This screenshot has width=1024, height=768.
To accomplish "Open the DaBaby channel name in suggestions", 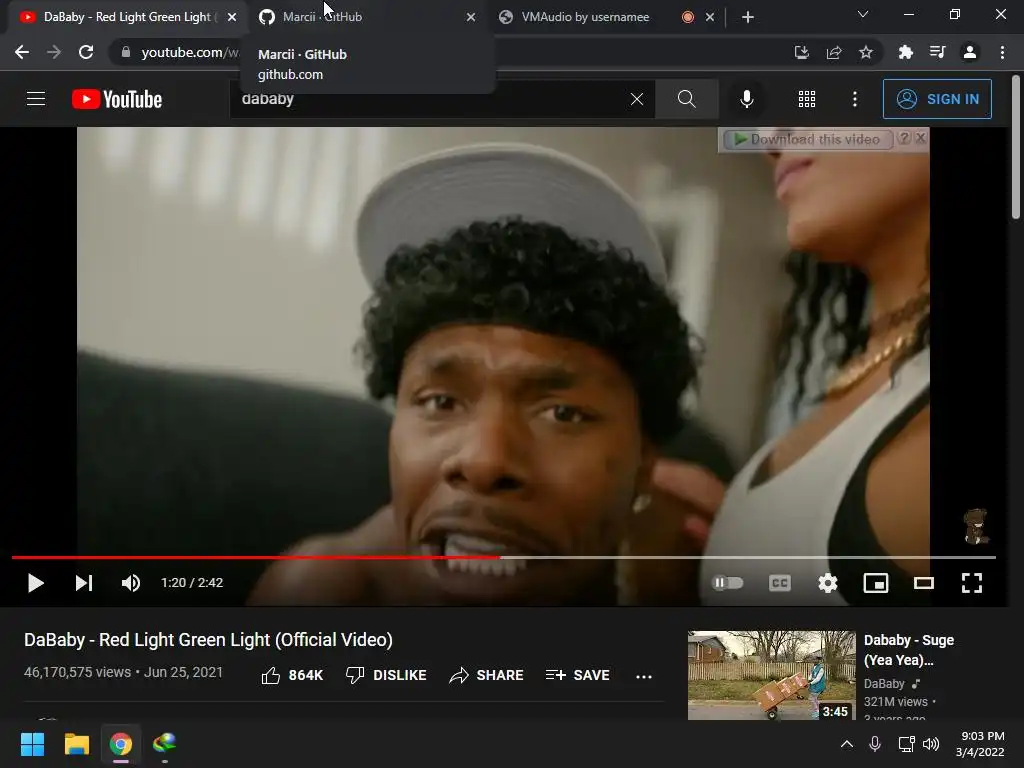I will (884, 683).
